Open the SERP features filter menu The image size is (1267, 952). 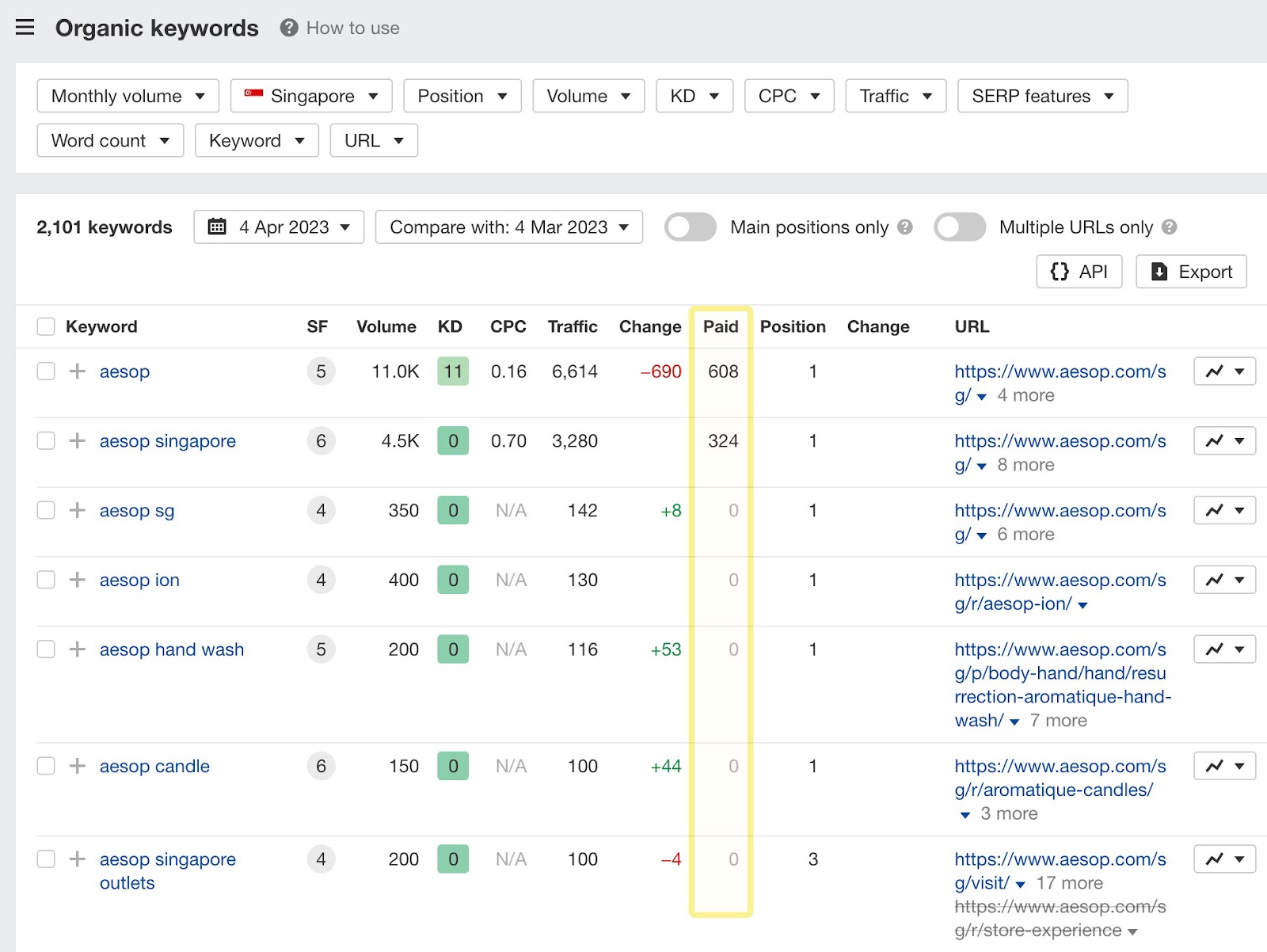[x=1042, y=96]
